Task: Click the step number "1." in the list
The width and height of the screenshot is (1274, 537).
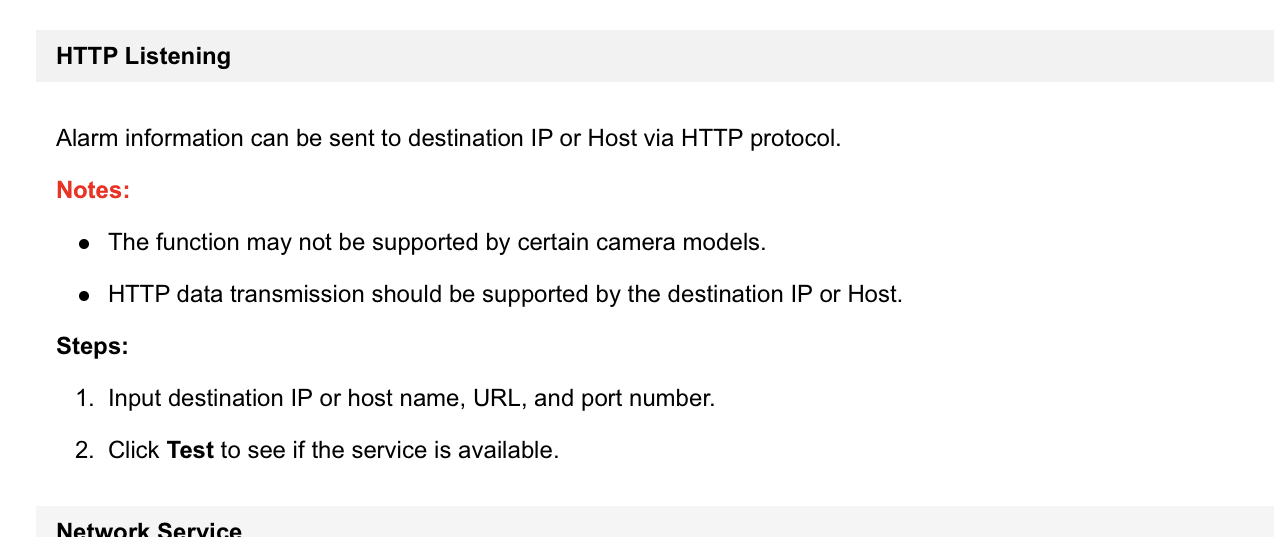Action: pos(85,398)
